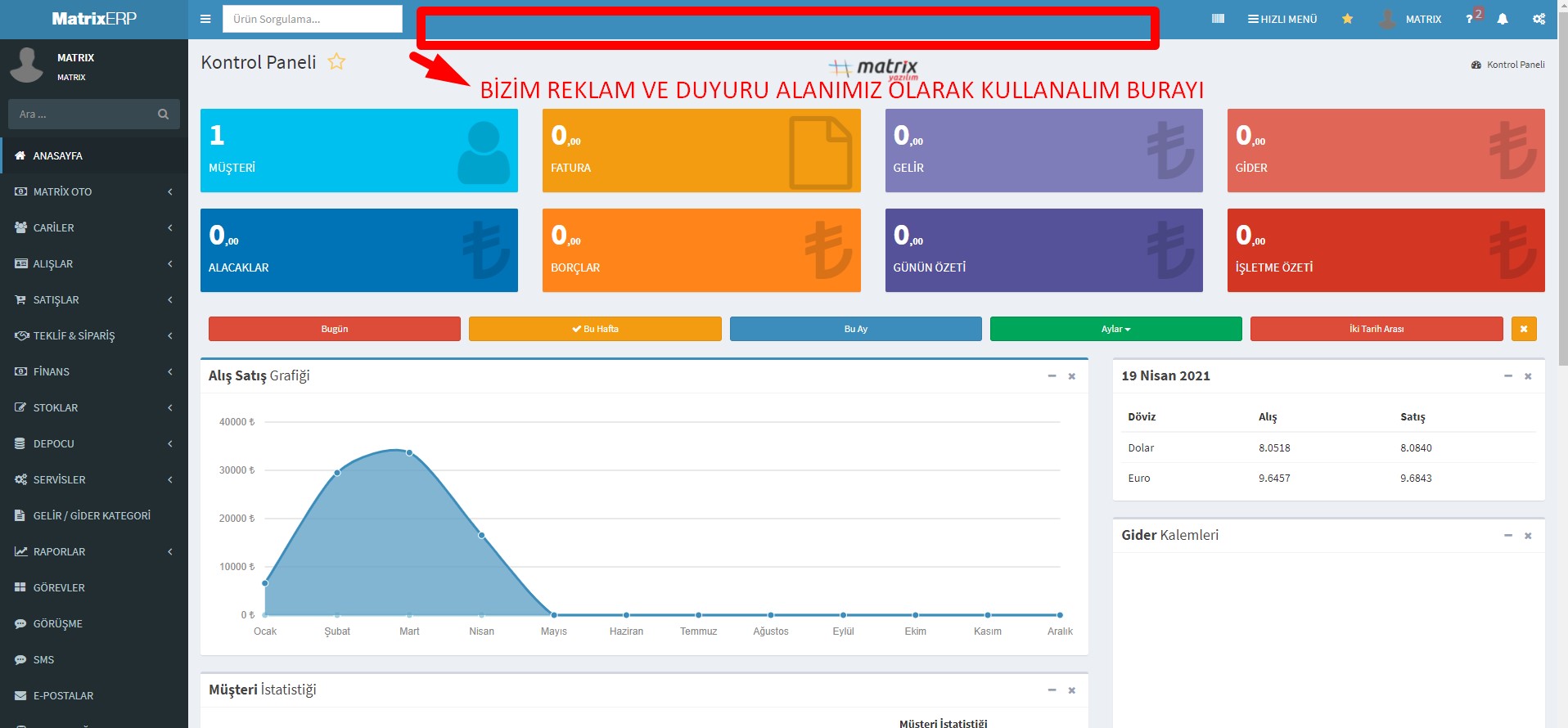Screen dimensions: 1568x728
Task: Open the Aylar dropdown filter
Action: click(x=1115, y=329)
